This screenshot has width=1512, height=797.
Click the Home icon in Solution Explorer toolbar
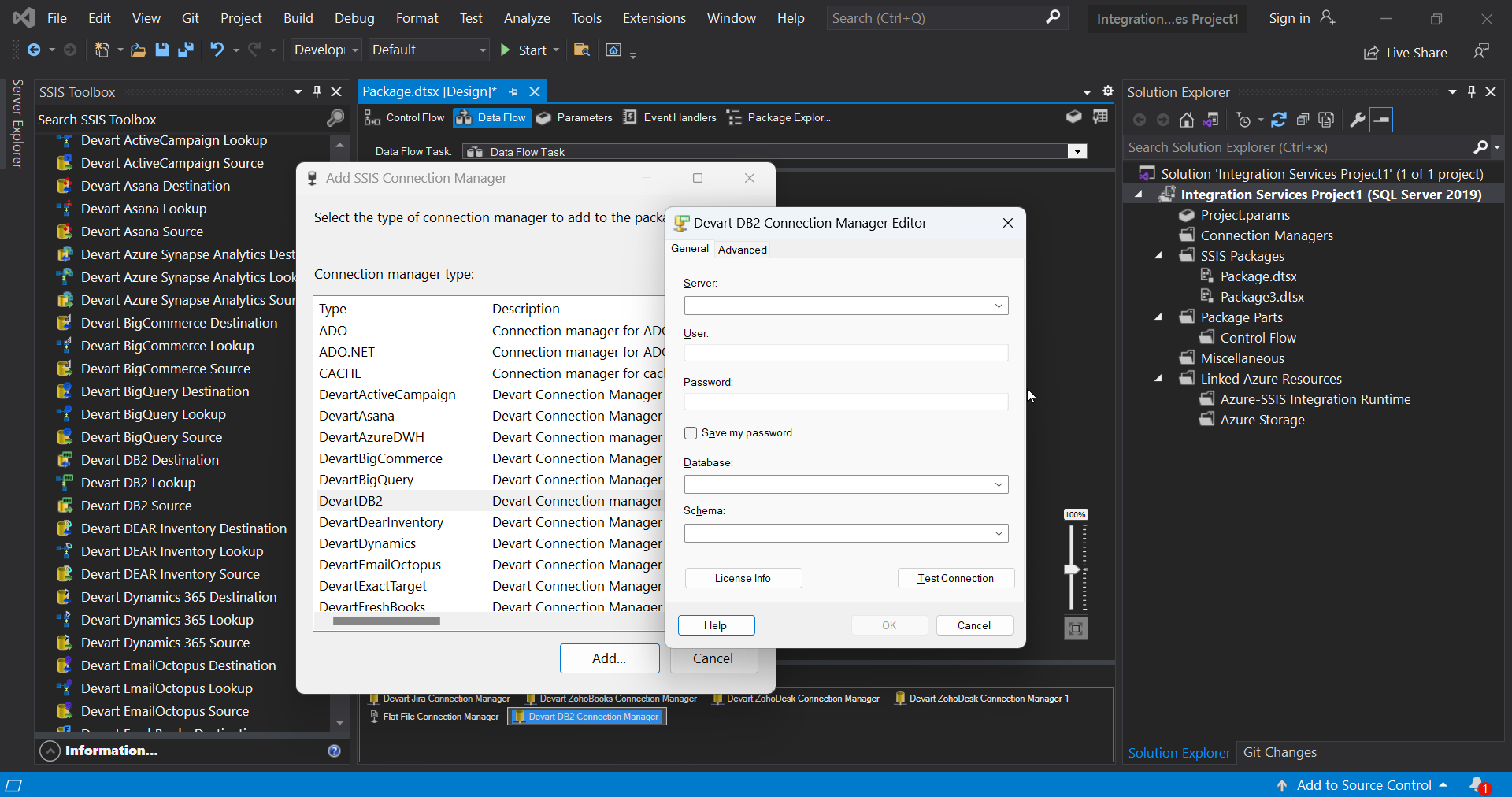1187,120
